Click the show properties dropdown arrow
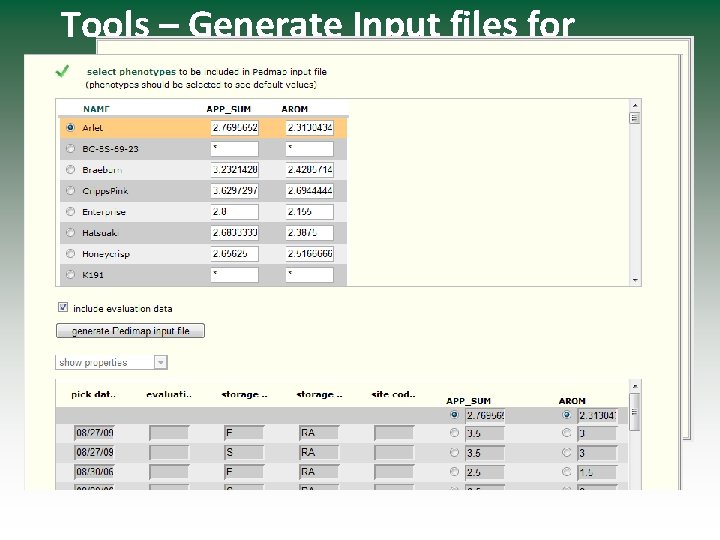 [x=160, y=362]
